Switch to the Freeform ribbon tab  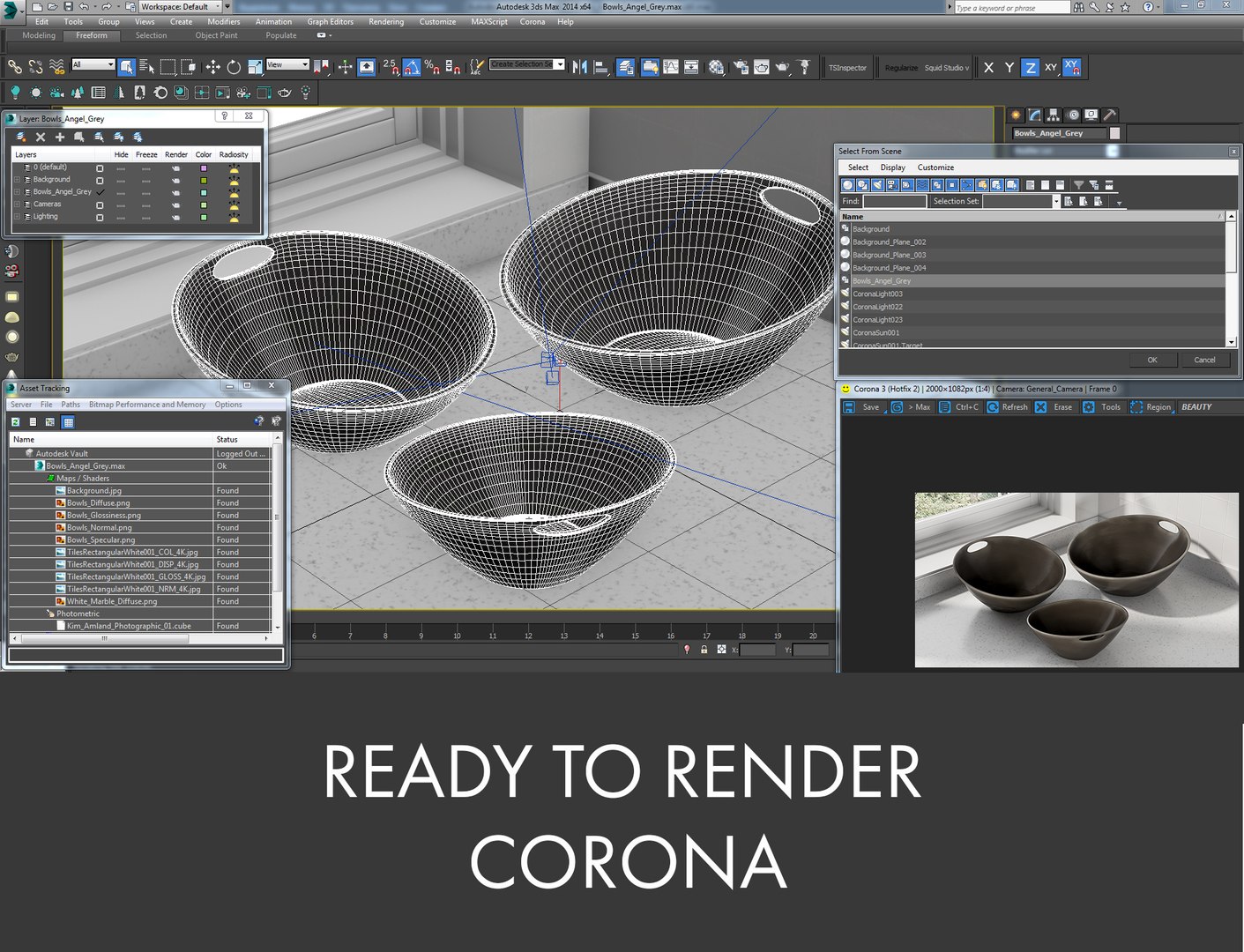pos(92,35)
